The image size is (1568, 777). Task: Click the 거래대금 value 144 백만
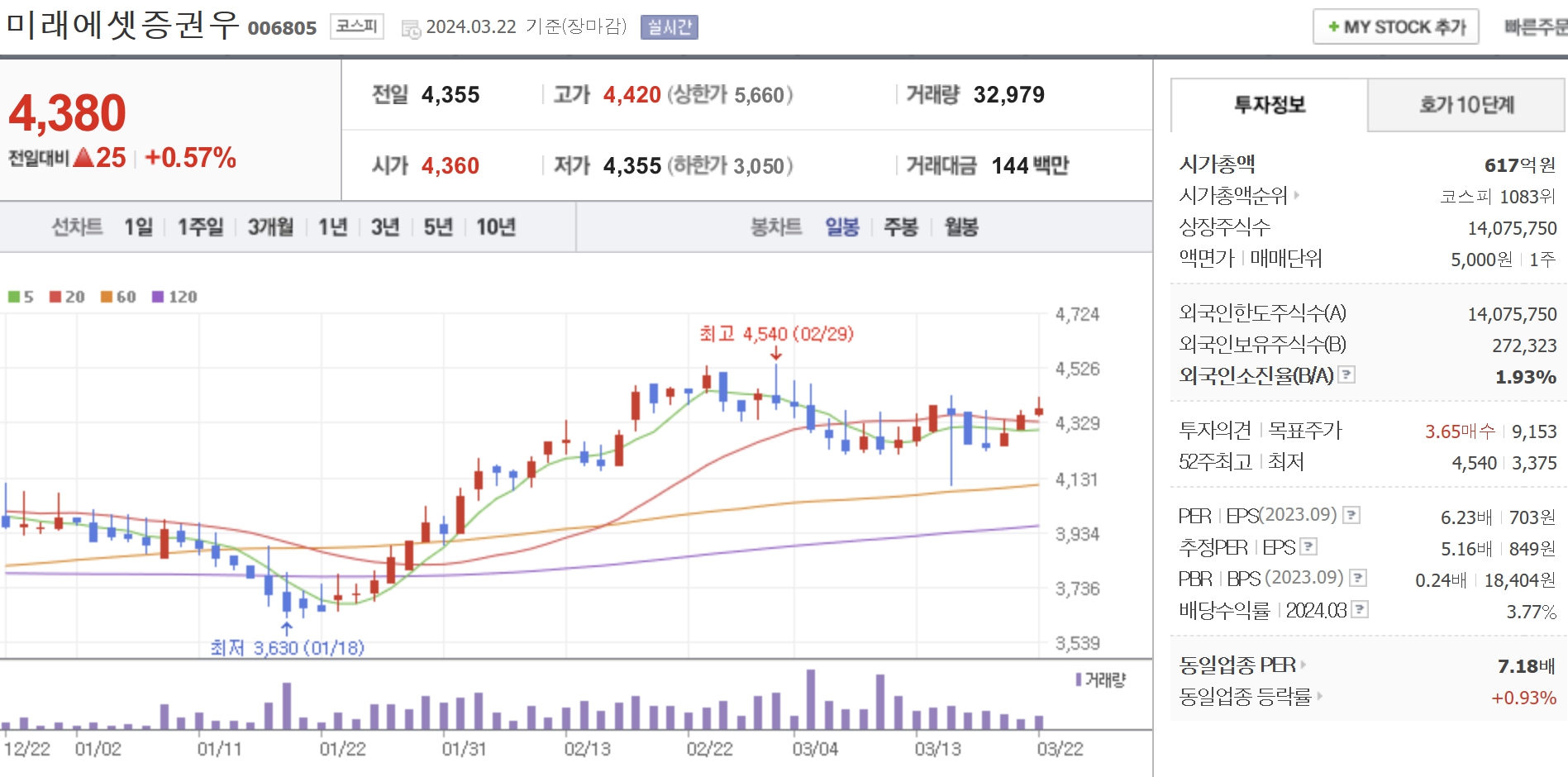1030,166
